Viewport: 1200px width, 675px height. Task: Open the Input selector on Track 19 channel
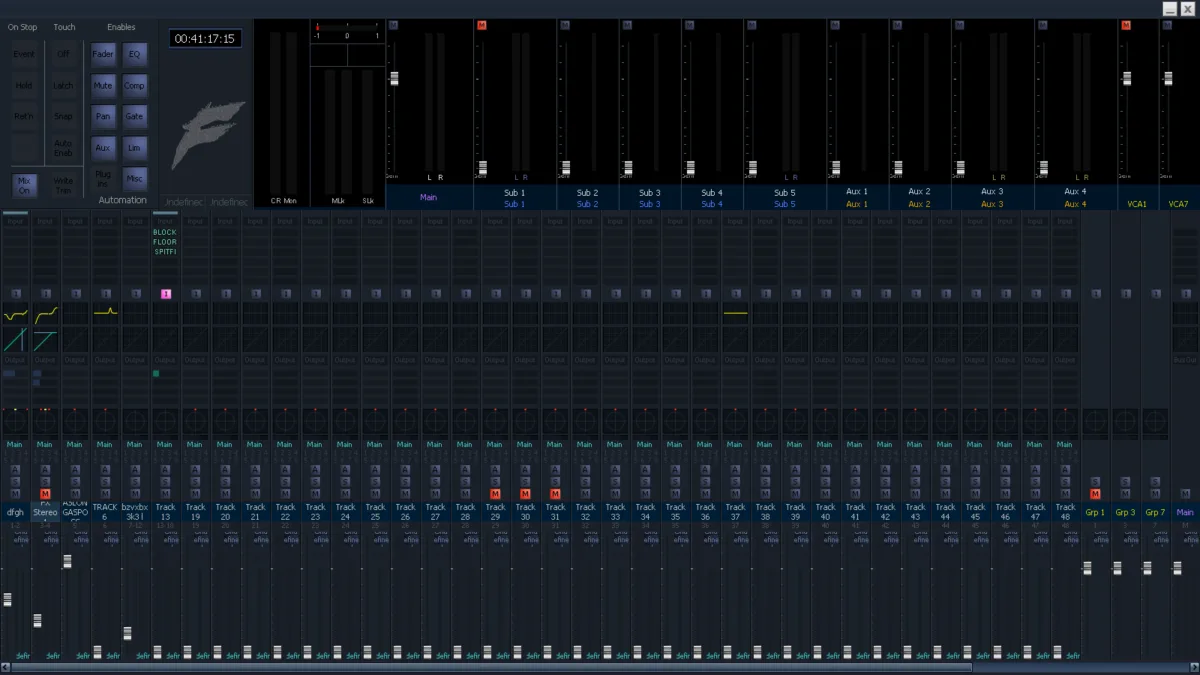[195, 221]
